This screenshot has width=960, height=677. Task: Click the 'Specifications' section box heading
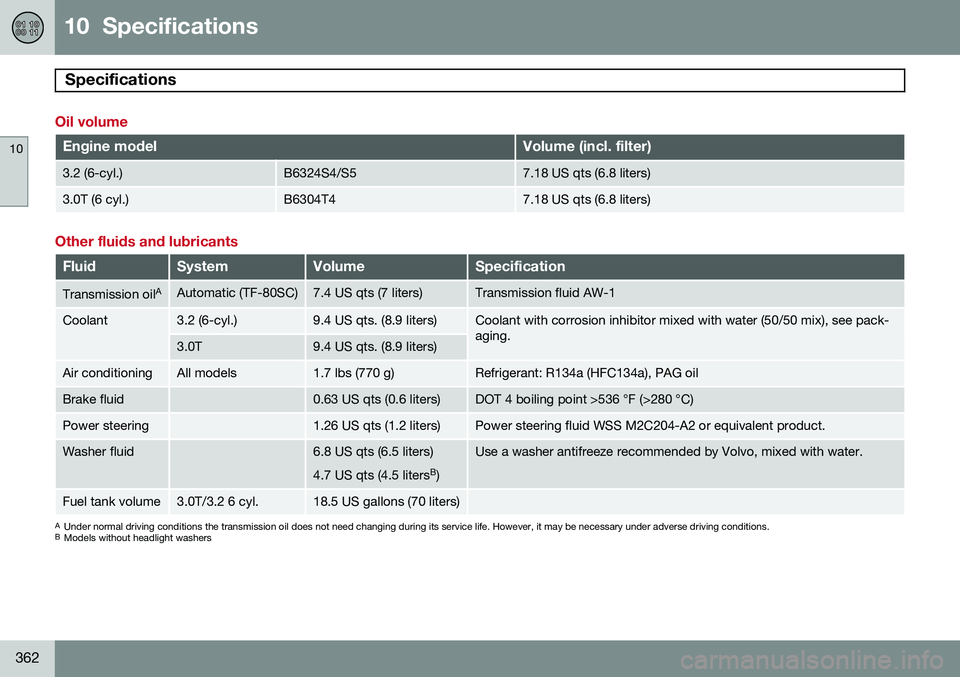point(479,80)
